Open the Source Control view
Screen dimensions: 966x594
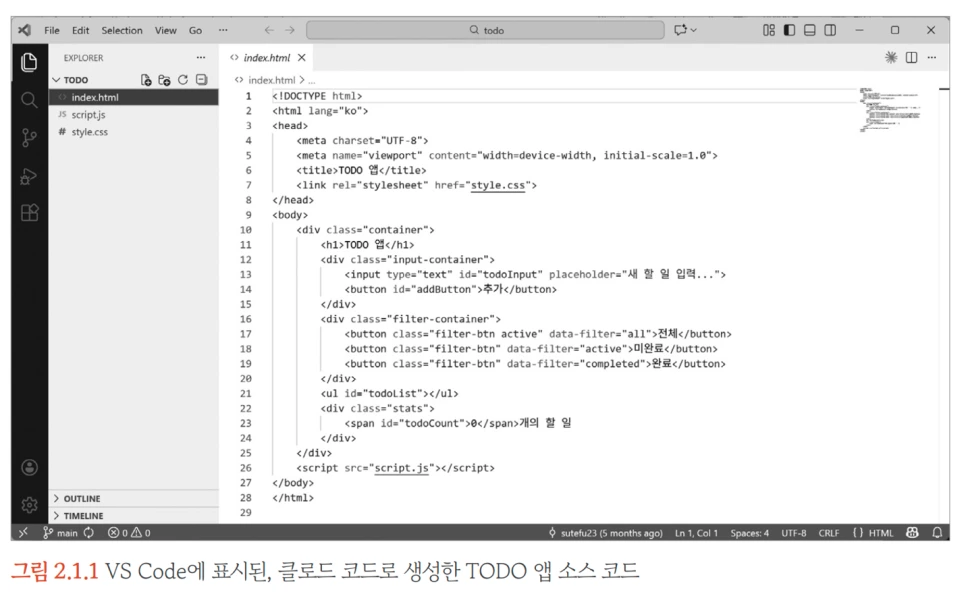[x=28, y=137]
